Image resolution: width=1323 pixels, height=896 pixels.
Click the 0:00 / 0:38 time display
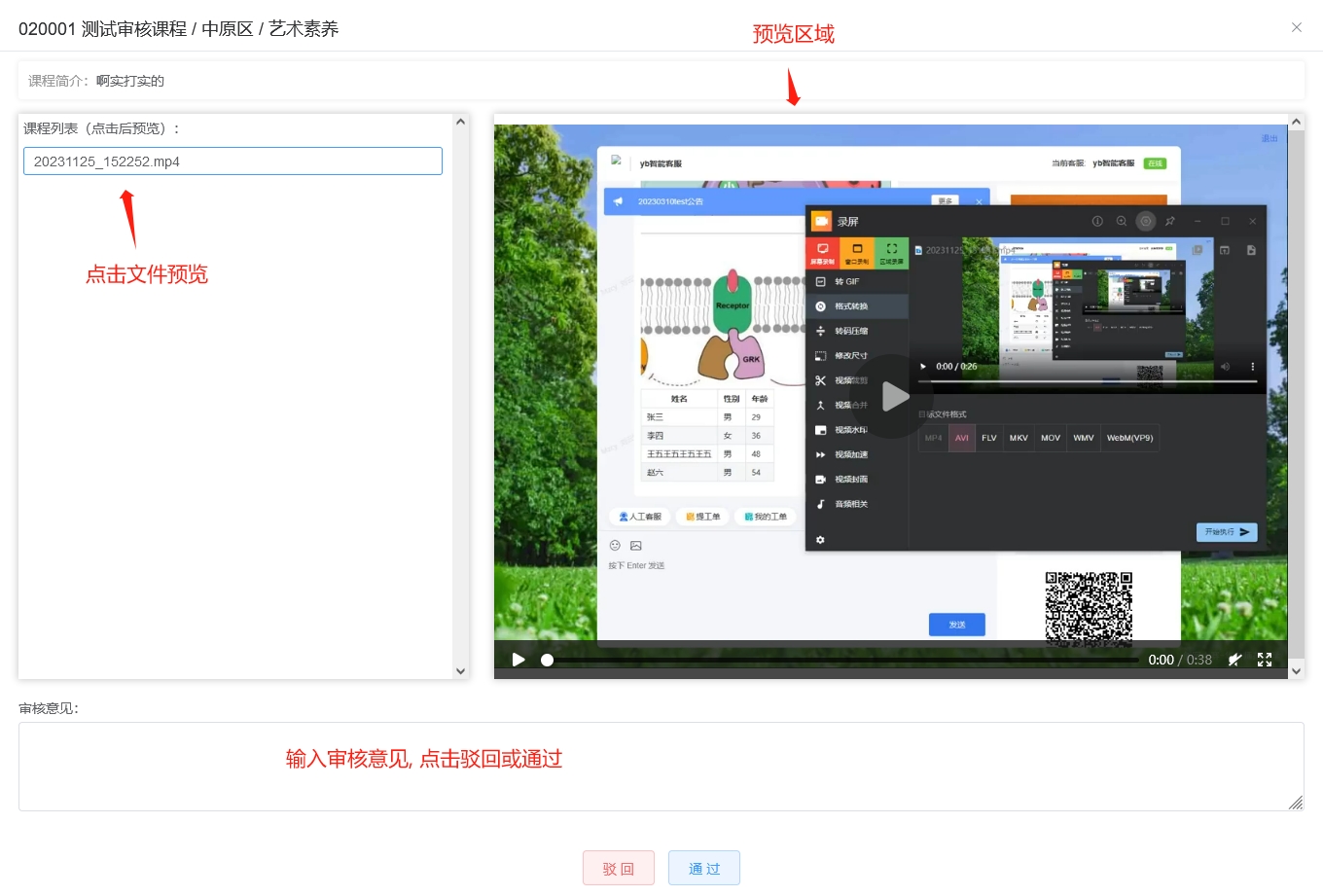click(x=1180, y=660)
